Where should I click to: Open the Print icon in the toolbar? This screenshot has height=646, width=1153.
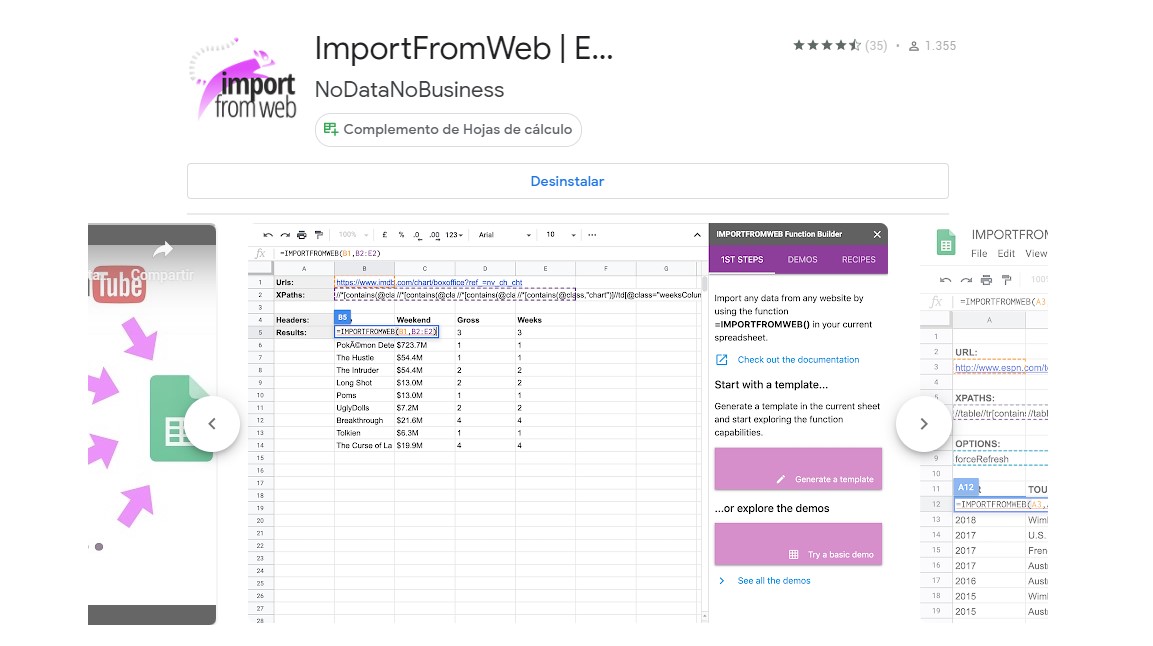tap(301, 235)
